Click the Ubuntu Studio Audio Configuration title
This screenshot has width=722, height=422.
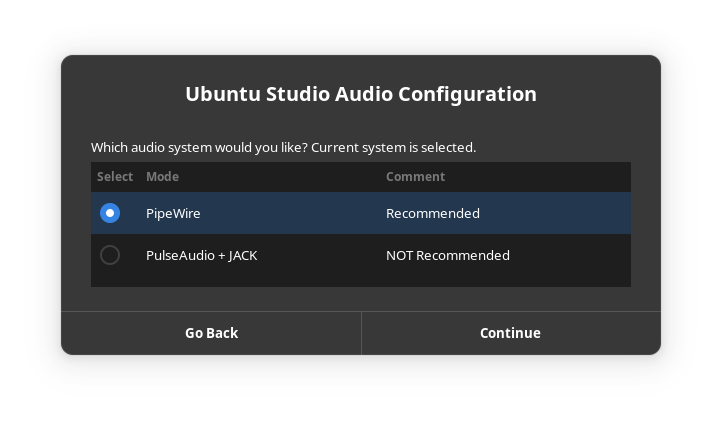[360, 94]
